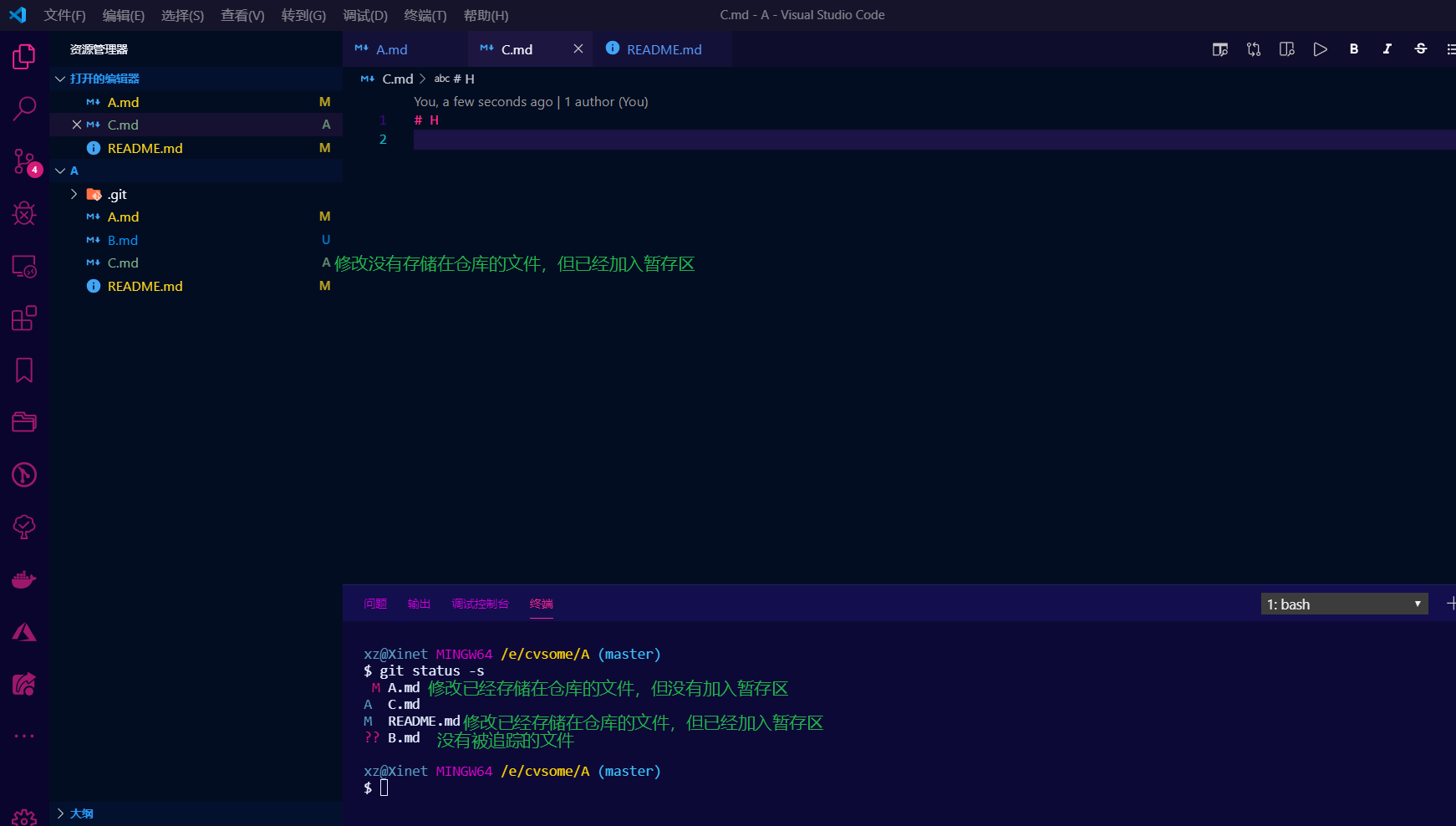Open the terminal selector 1: bash dropdown
The image size is (1456, 826).
[1344, 604]
